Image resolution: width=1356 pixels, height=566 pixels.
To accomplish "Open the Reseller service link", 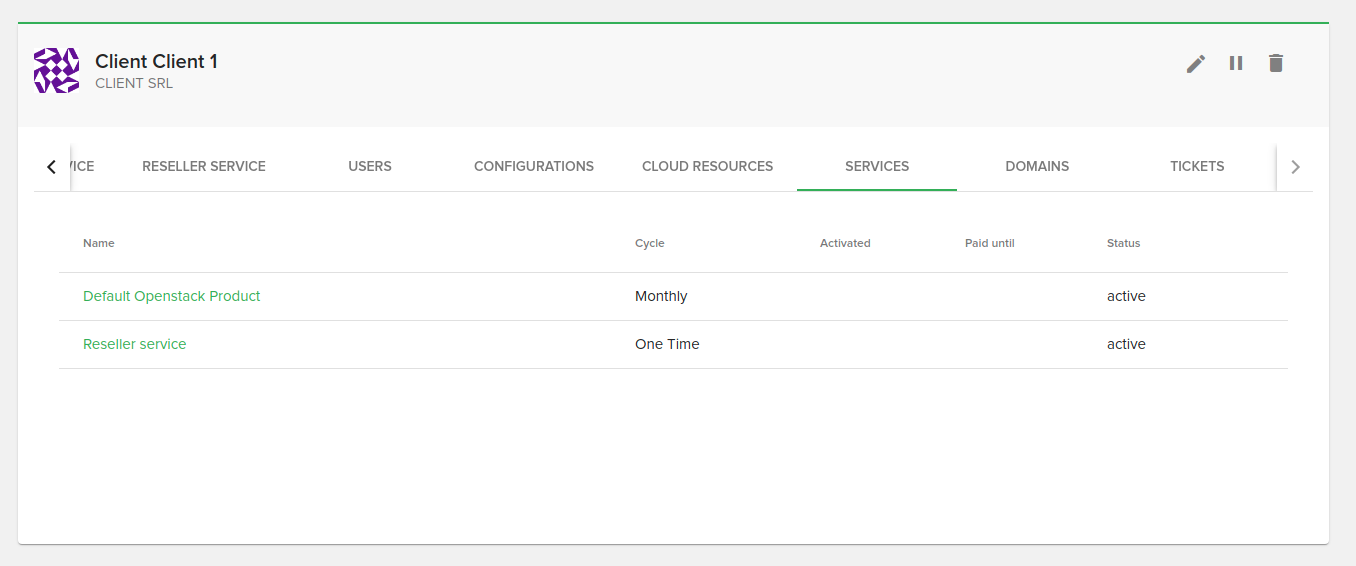I will 134,344.
